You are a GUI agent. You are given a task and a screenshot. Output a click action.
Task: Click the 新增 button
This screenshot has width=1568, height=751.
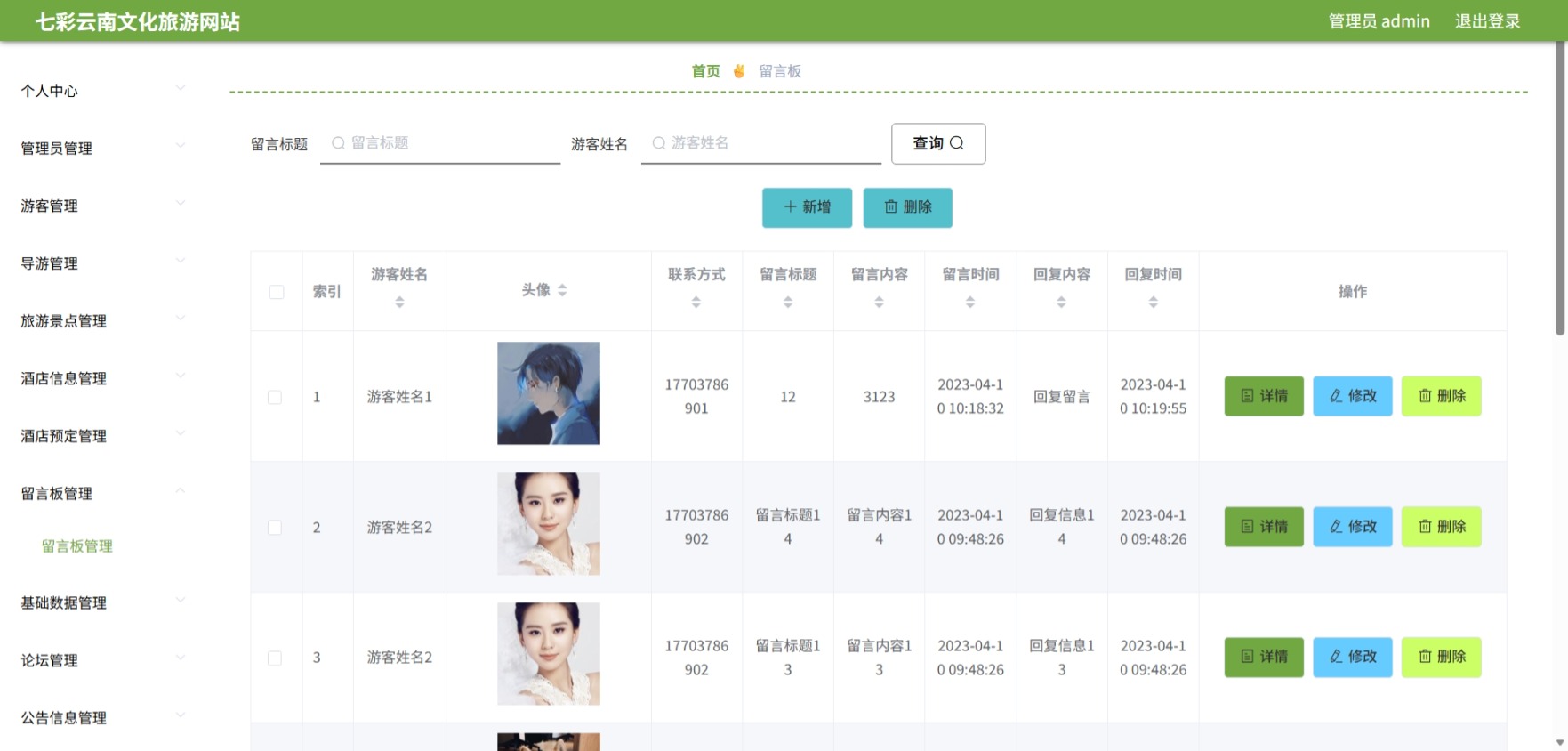(x=807, y=207)
